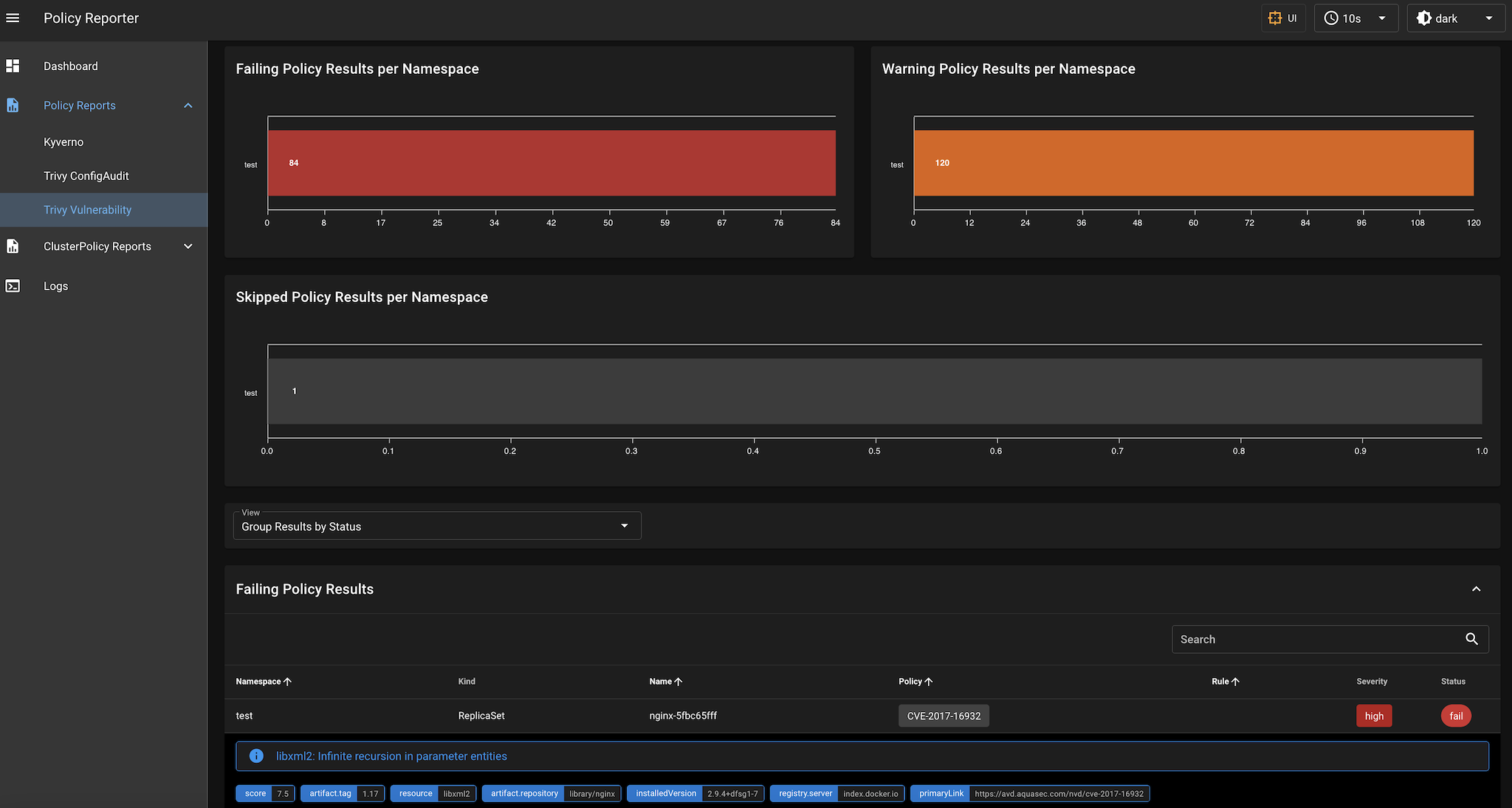Click the libxml2 infinite recursion link
Screen dimensions: 1512x808
point(391,756)
